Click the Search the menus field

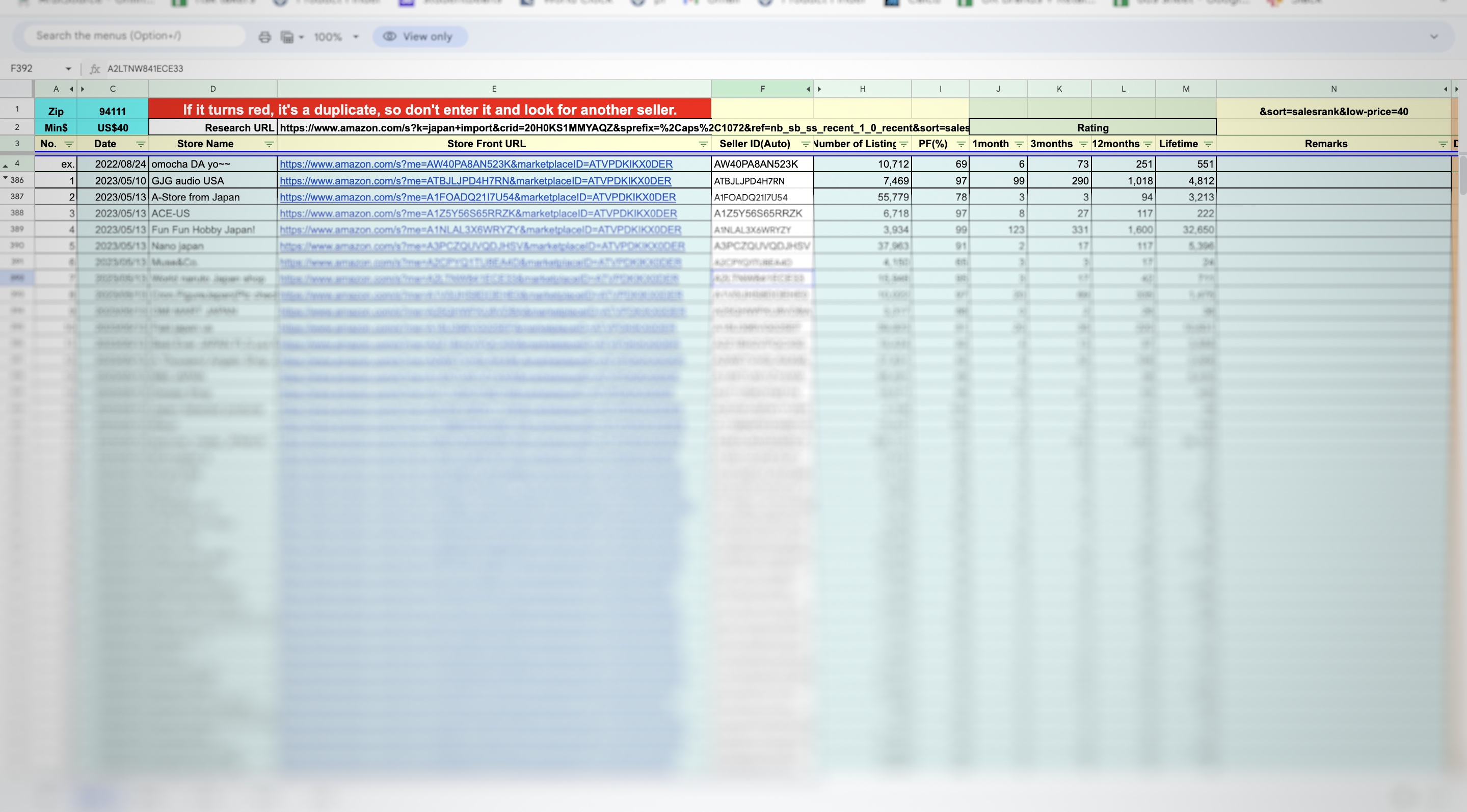tap(135, 36)
